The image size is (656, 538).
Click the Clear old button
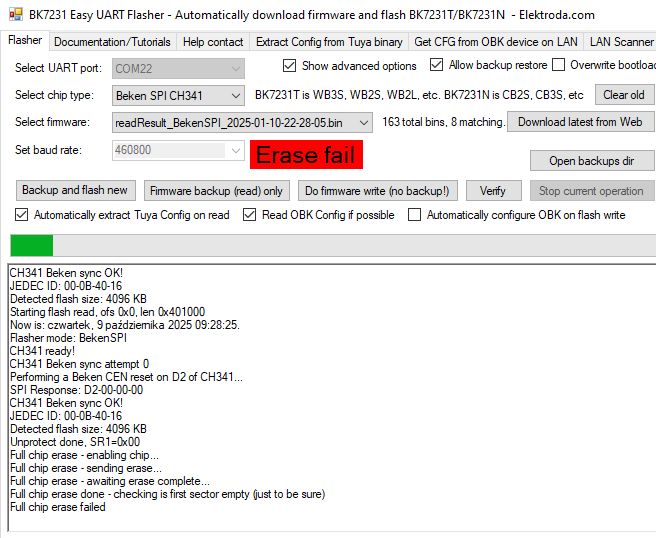coord(624,95)
